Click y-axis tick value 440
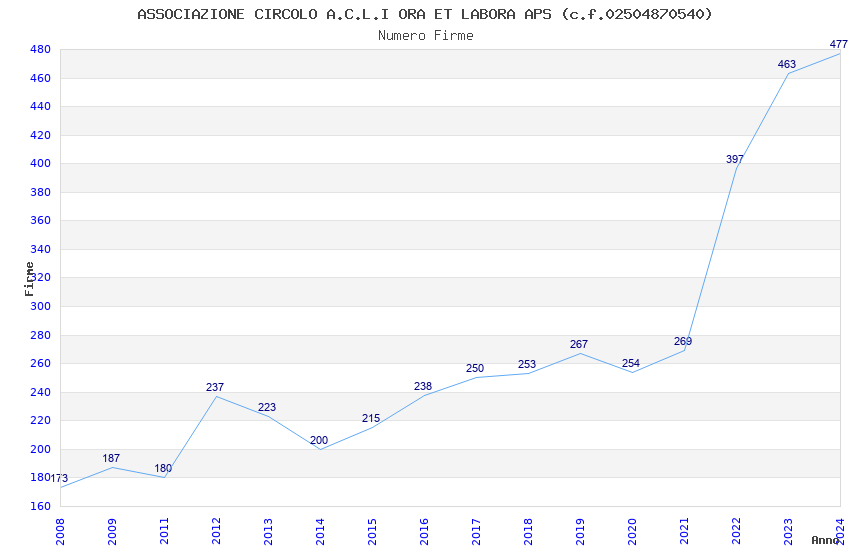The height and width of the screenshot is (550, 850). 41,107
